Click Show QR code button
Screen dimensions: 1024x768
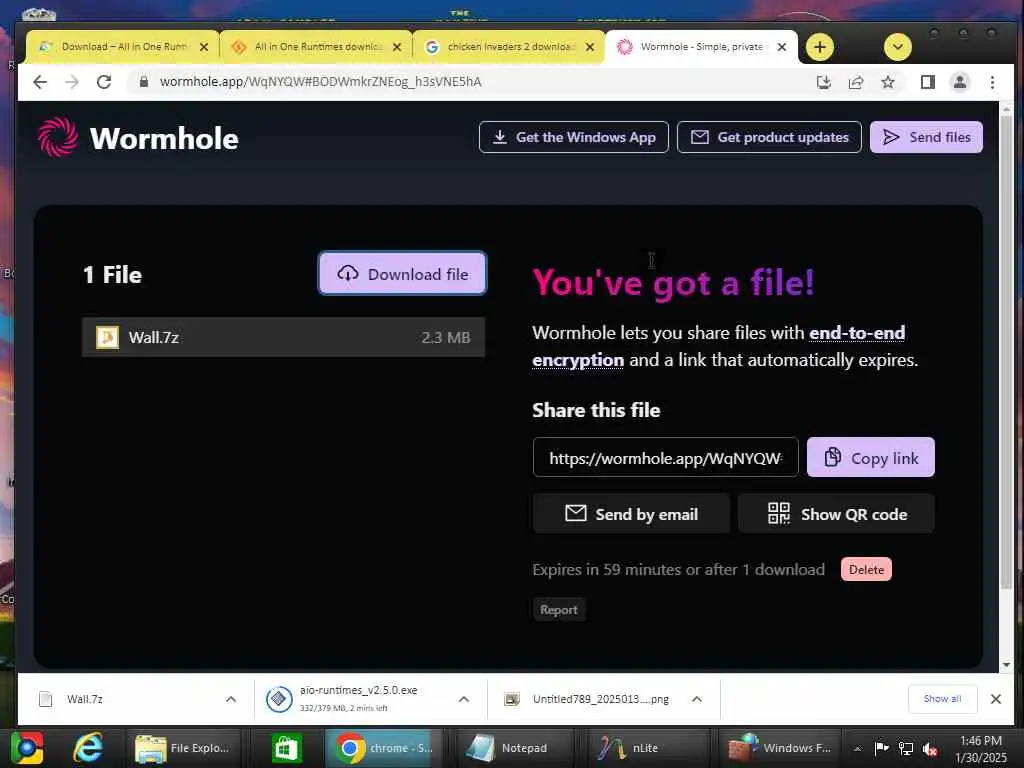pos(836,514)
